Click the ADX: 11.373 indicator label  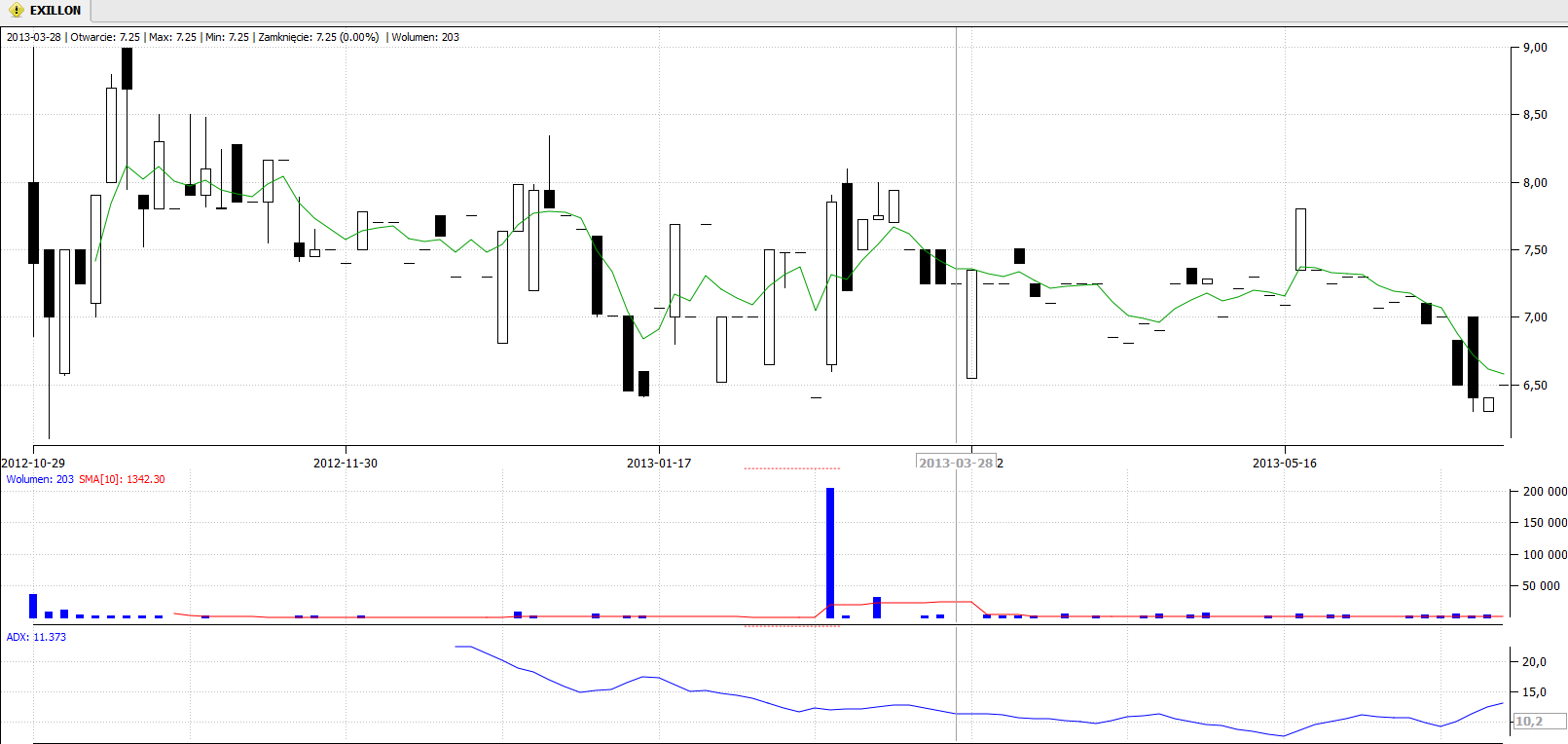[36, 637]
